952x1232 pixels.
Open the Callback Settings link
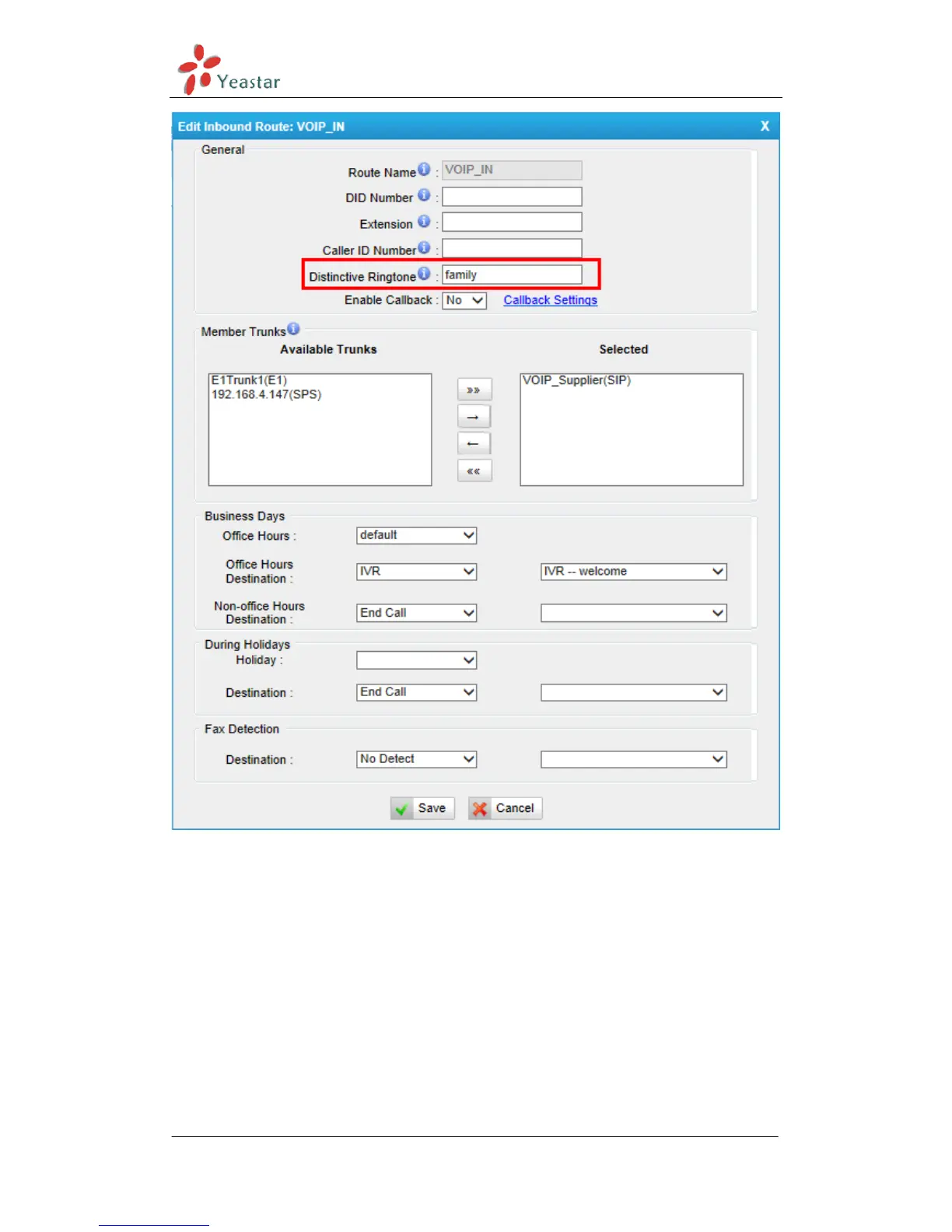(x=550, y=300)
